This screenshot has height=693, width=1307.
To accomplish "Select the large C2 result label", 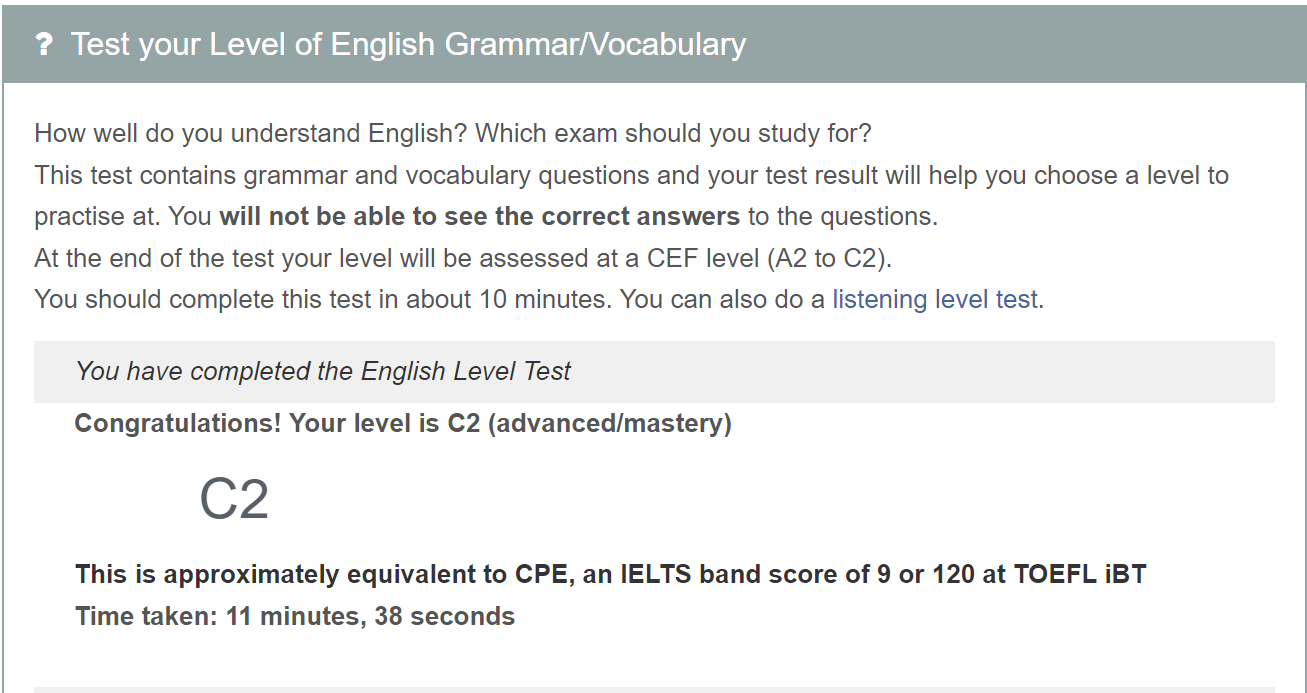I will tap(234, 499).
